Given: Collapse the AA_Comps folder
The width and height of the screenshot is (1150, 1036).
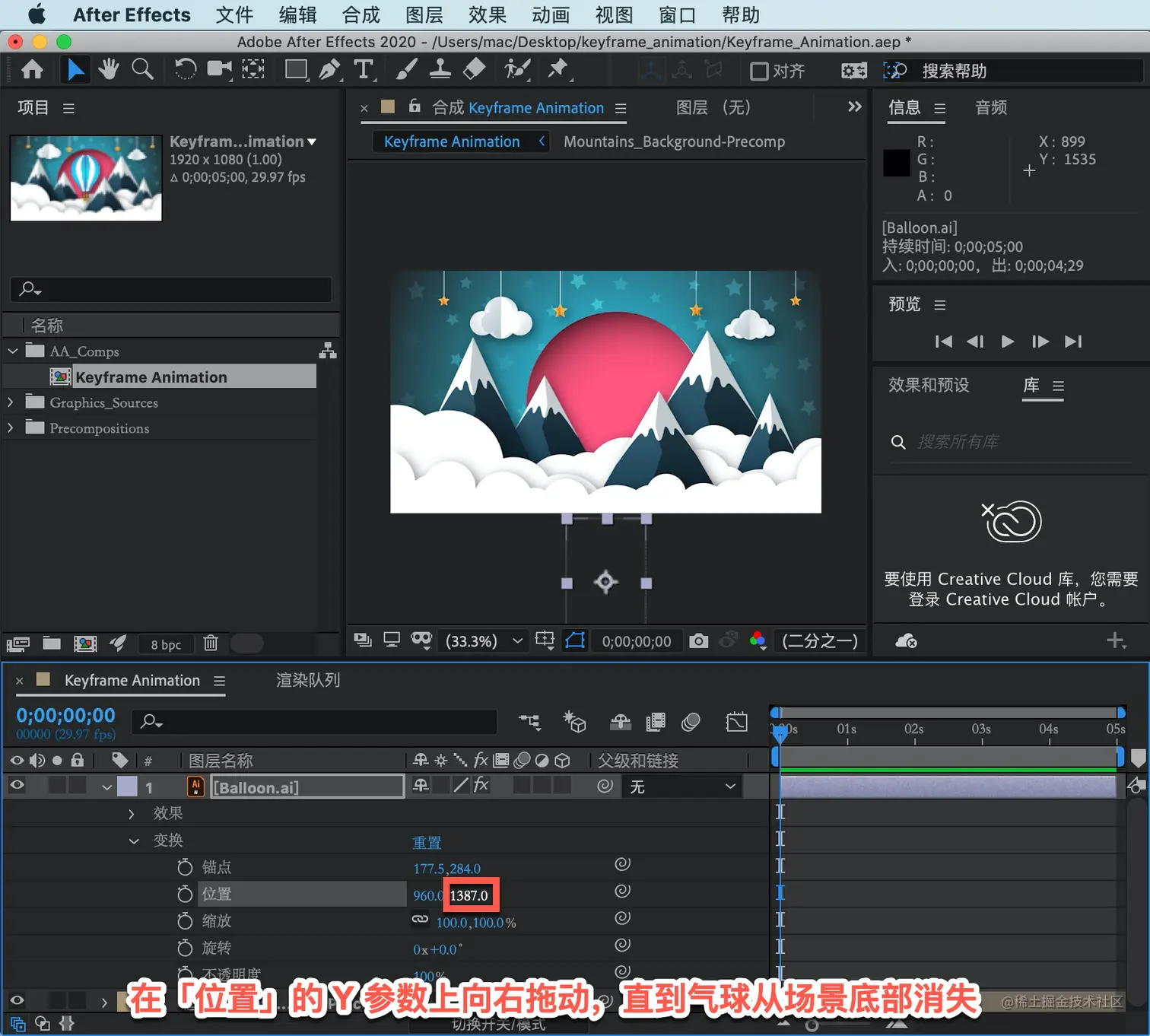Looking at the screenshot, I should pyautogui.click(x=13, y=351).
